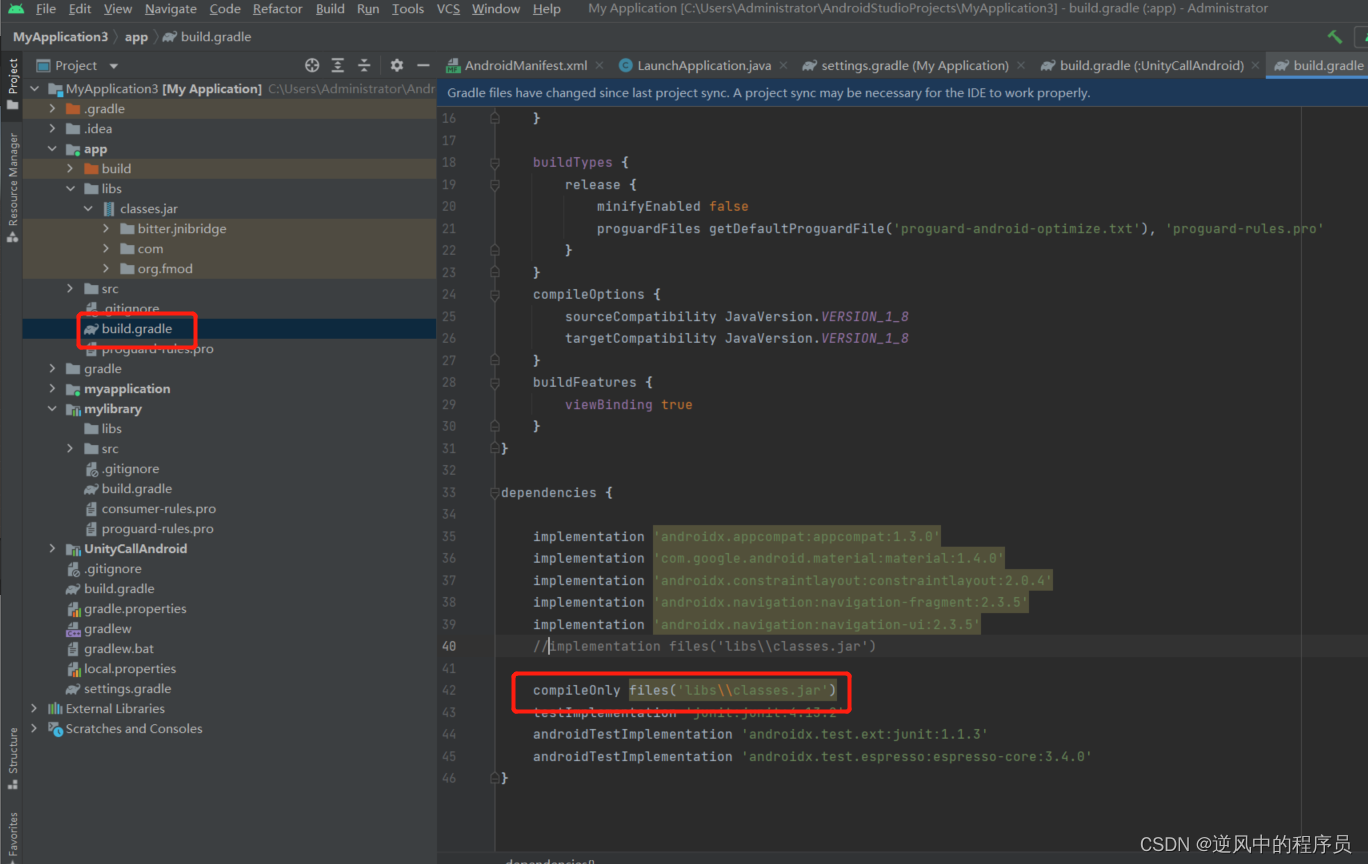
Task: Expand the .idea folder
Action: click(x=53, y=129)
